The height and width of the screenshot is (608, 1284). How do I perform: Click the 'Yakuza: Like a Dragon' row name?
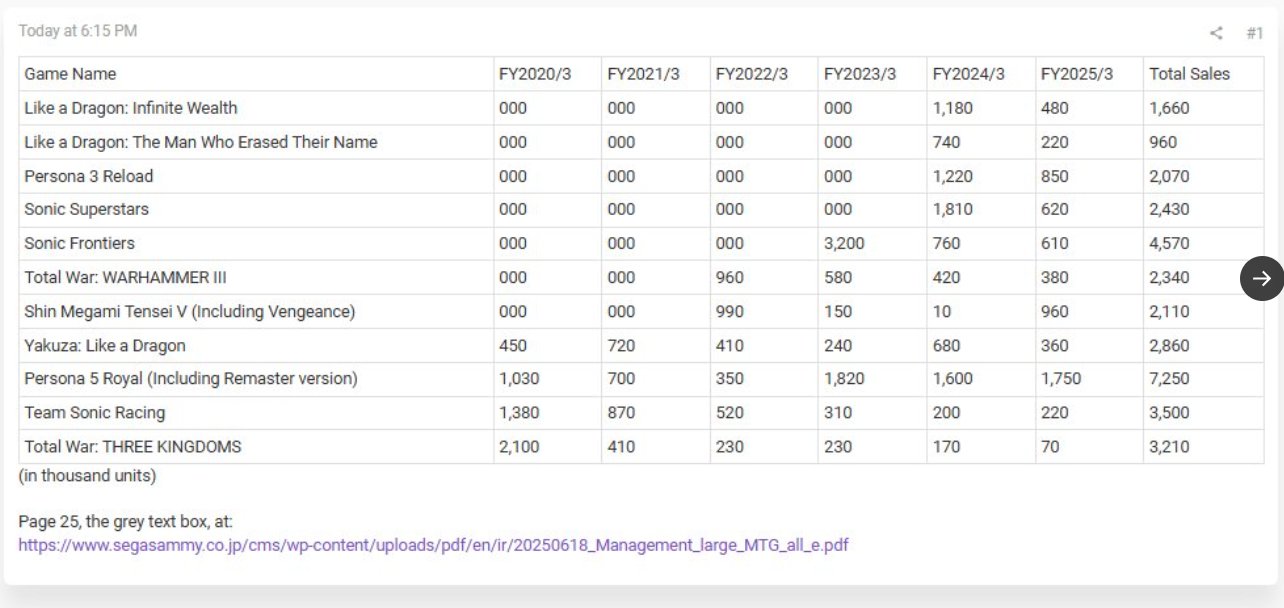coord(105,345)
